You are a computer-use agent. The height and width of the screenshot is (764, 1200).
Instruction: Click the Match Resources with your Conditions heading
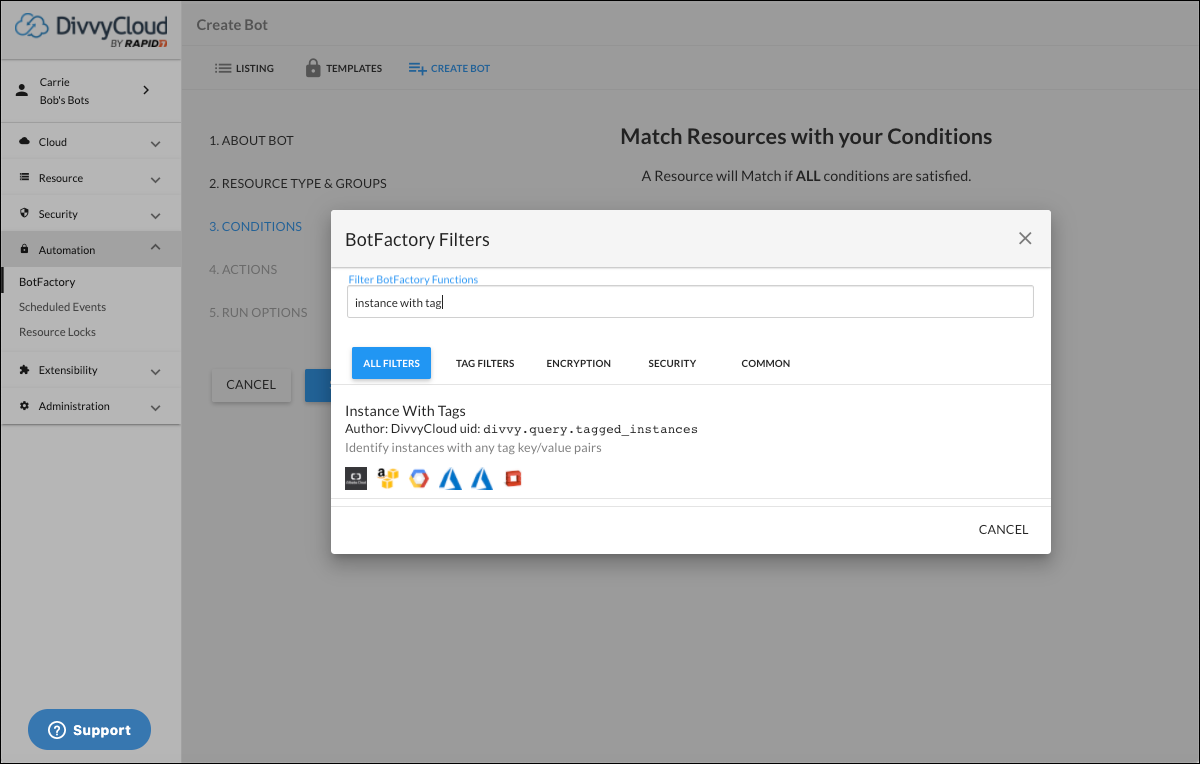coord(806,137)
